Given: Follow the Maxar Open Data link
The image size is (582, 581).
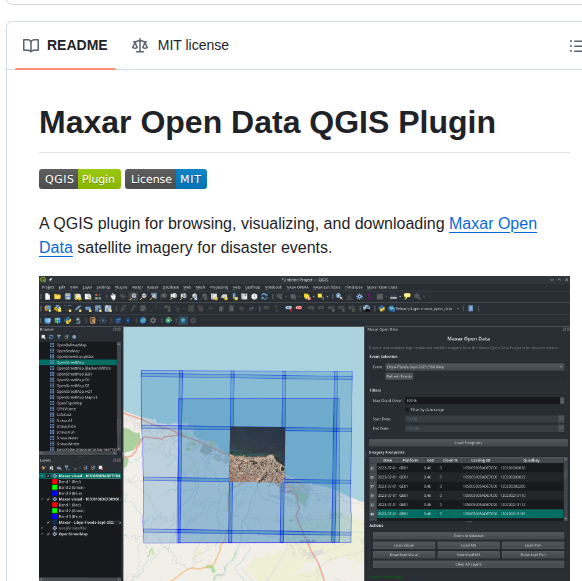Looking at the screenshot, I should [x=493, y=223].
